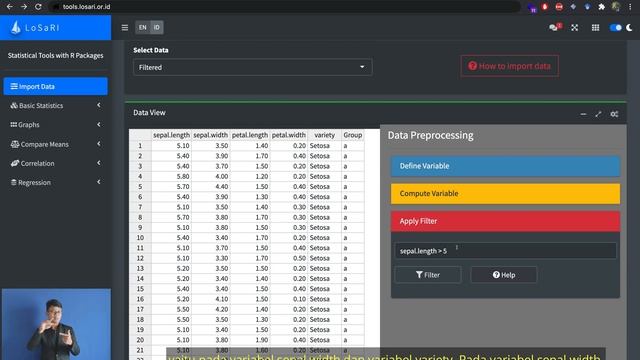This screenshot has height=360, width=640.
Task: Minimize the Data View panel
Action: (x=583, y=114)
